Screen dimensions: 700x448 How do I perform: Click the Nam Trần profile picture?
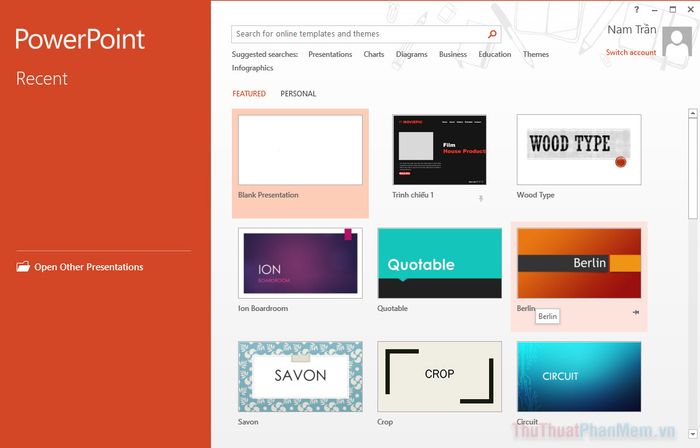click(677, 41)
